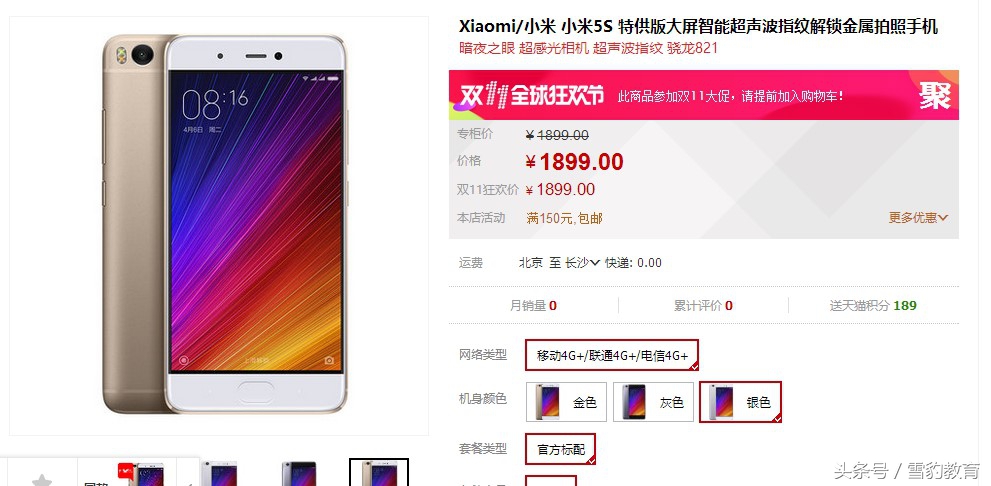
Task: Click the 累计评价 reviews count
Action: click(x=703, y=306)
